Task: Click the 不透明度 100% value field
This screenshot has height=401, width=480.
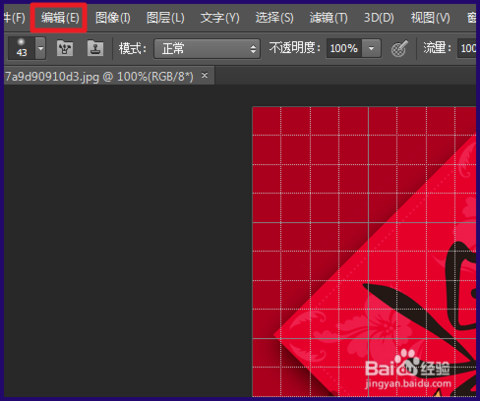Action: (x=344, y=49)
